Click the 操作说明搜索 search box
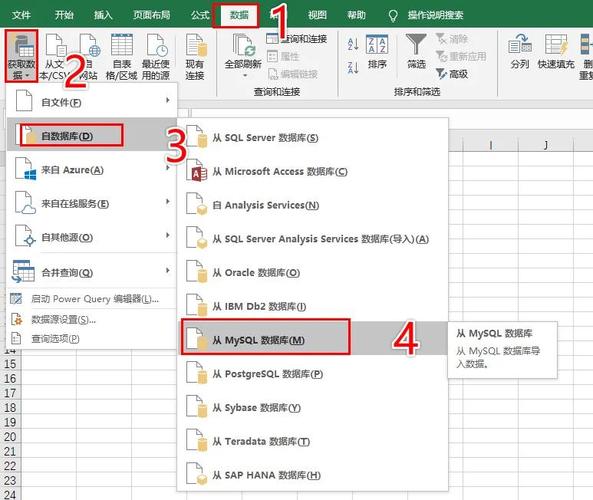Viewport: 593px width, 500px height. 435,15
